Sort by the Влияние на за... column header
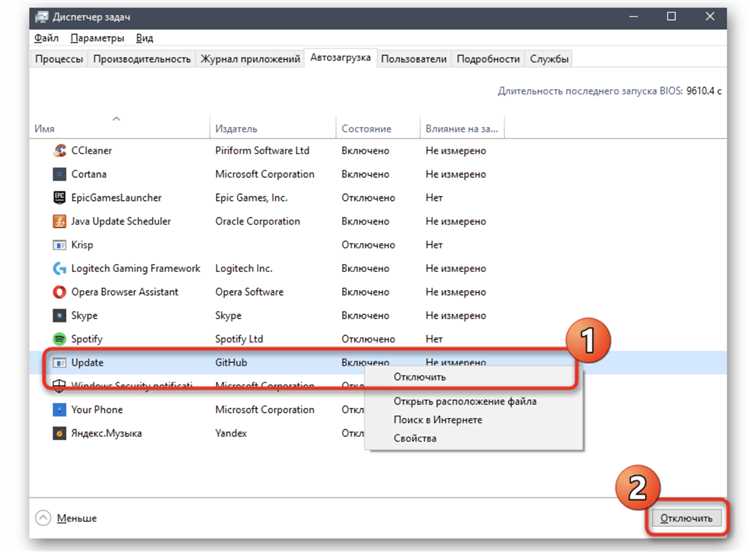Viewport: 750px width, 552px height. tap(462, 129)
